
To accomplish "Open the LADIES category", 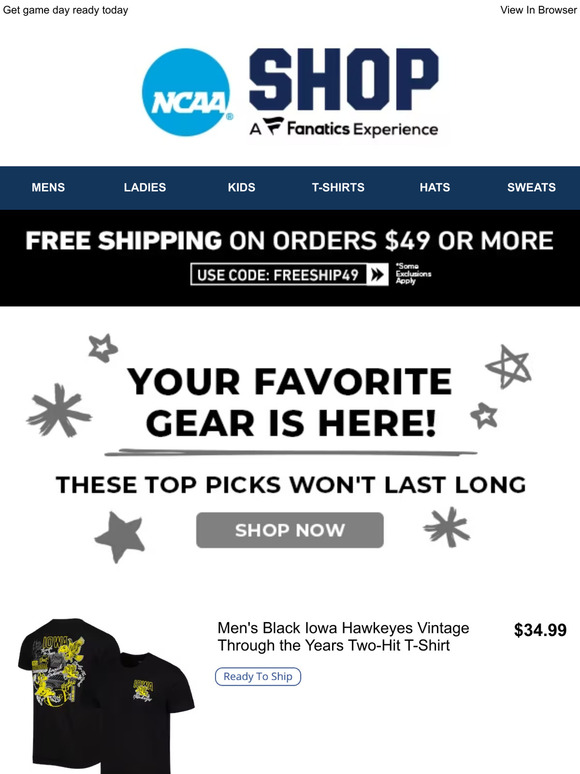I will [x=145, y=188].
